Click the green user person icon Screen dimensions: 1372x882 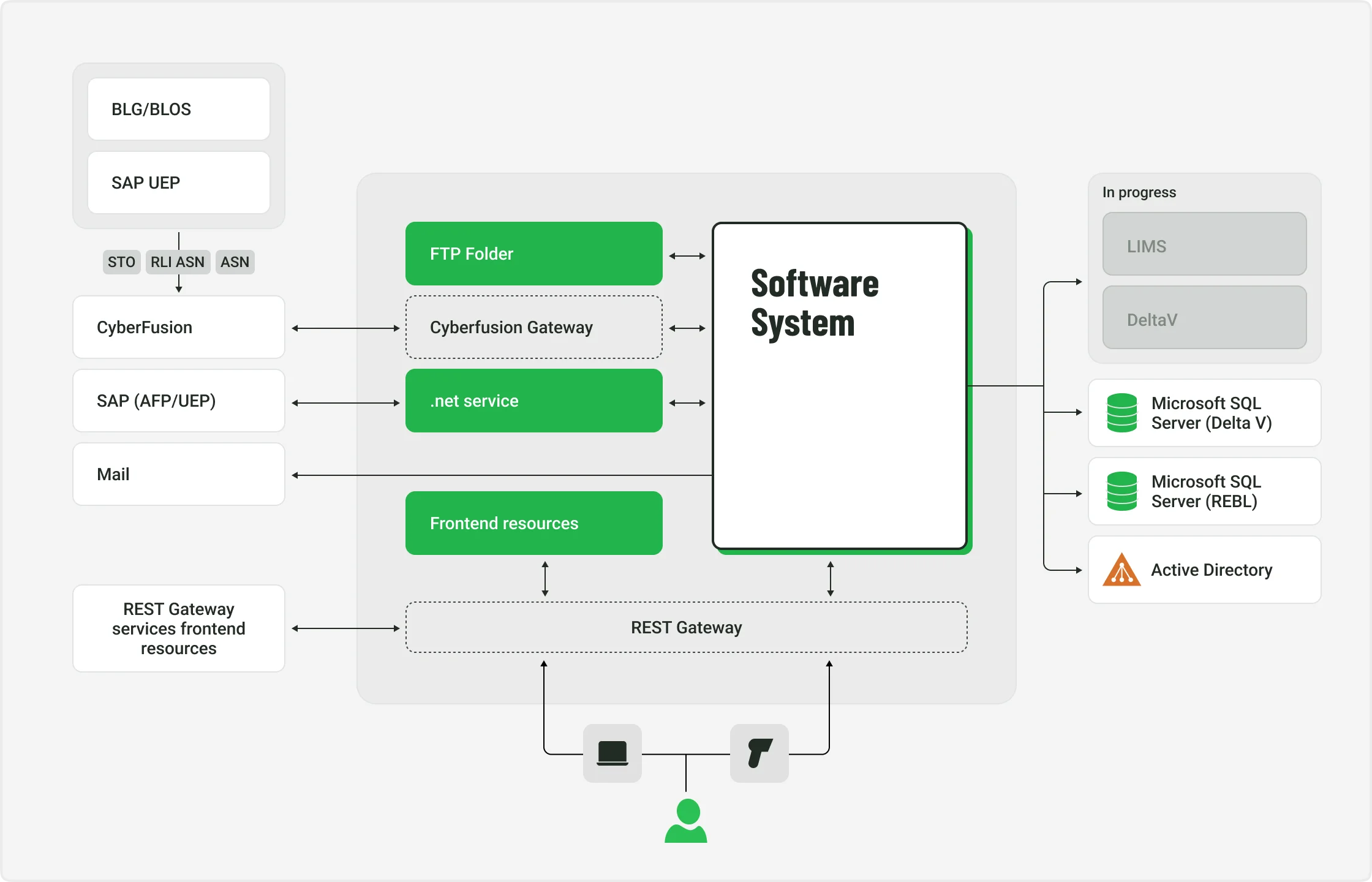tap(686, 821)
